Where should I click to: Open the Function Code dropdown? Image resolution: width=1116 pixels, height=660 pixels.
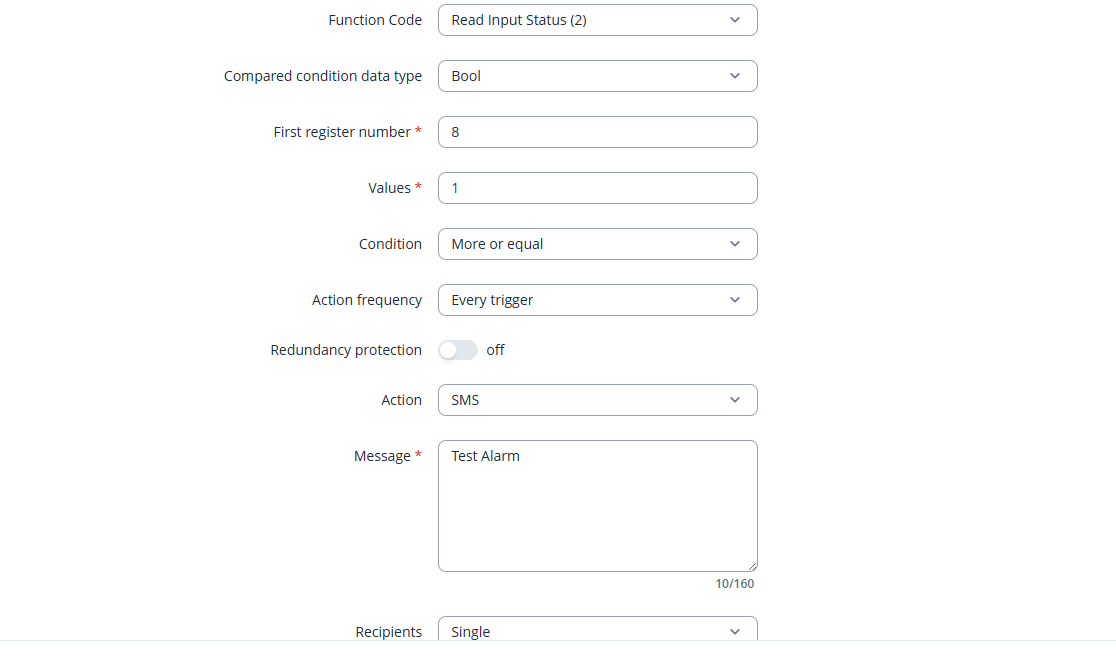tap(597, 20)
